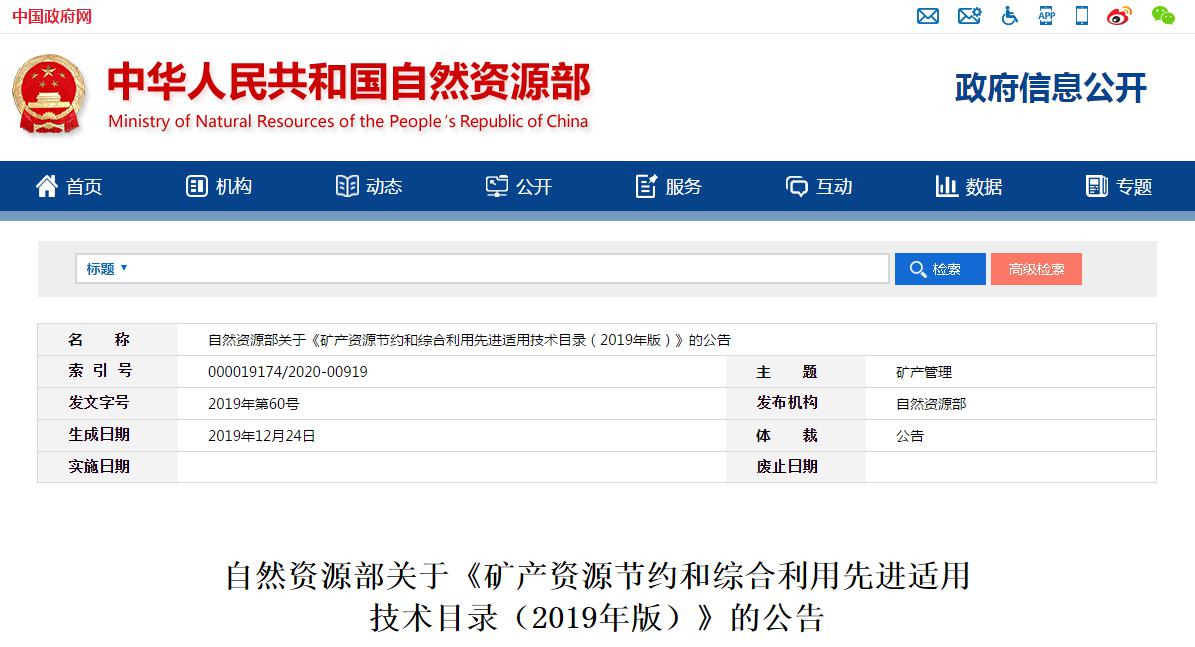
Task: Click the English ministry name subtitle
Action: (348, 121)
